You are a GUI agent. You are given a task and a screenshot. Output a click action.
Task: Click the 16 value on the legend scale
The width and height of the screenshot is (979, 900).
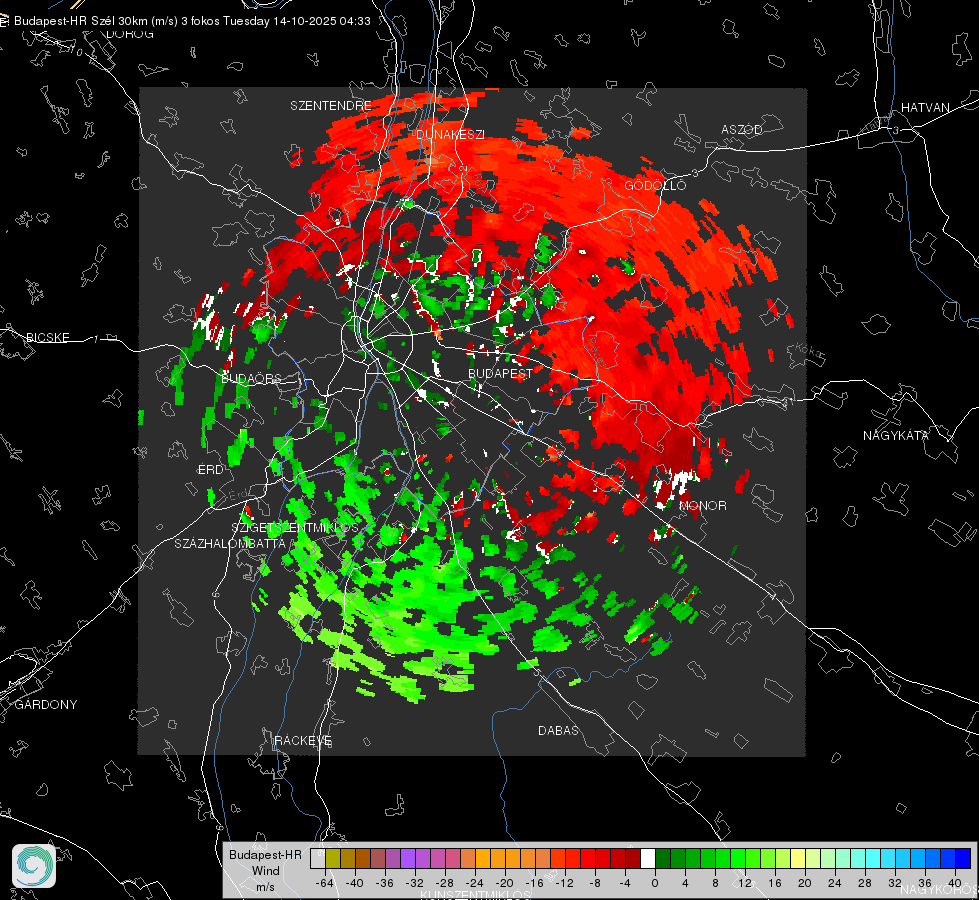coord(775,883)
